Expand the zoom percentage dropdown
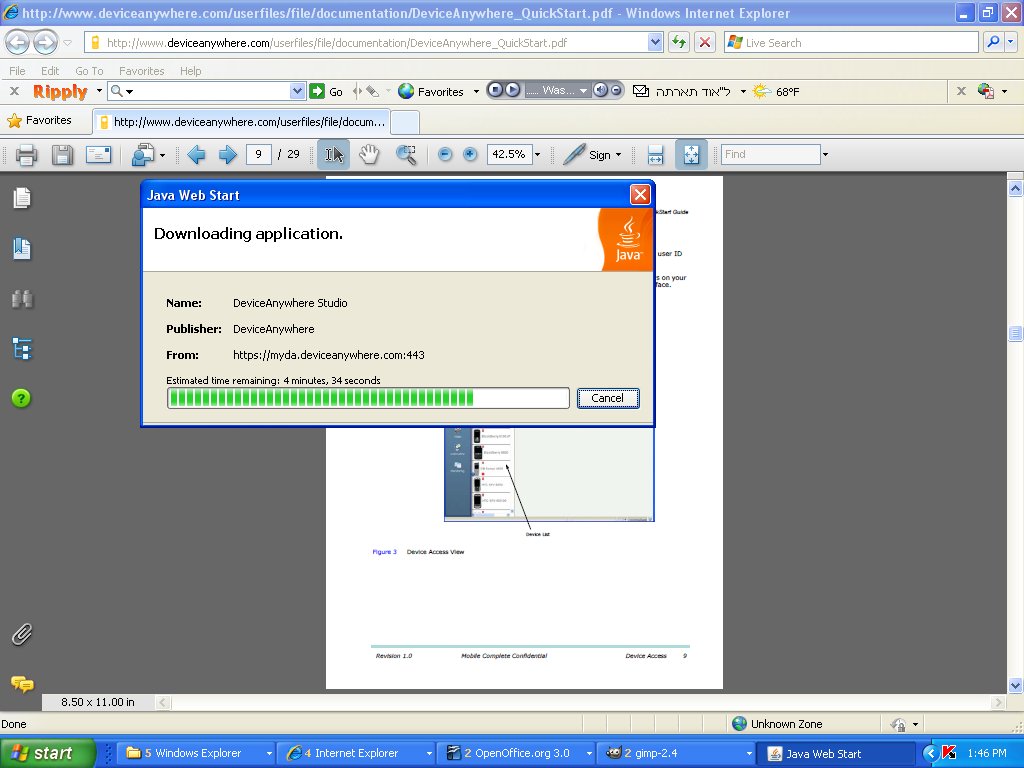Screen dimensions: 1024x768 coord(537,155)
